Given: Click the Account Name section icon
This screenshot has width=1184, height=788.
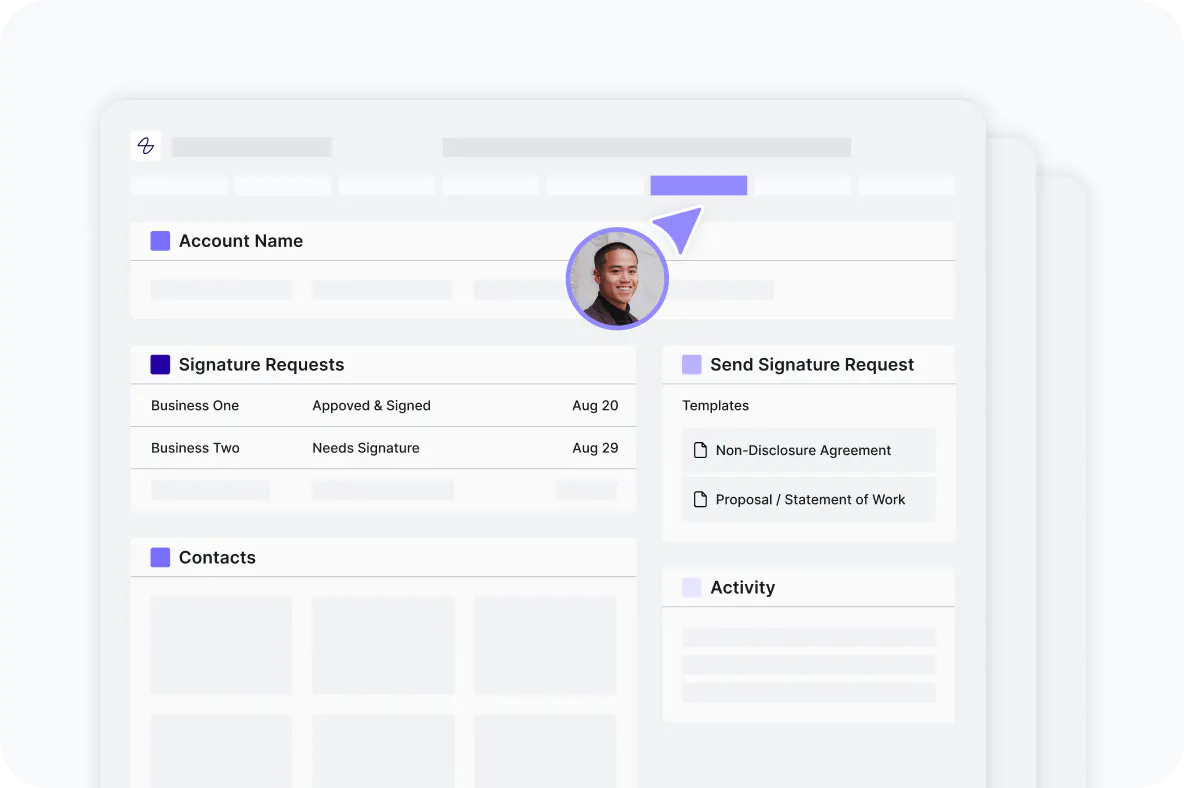Looking at the screenshot, I should coord(160,241).
